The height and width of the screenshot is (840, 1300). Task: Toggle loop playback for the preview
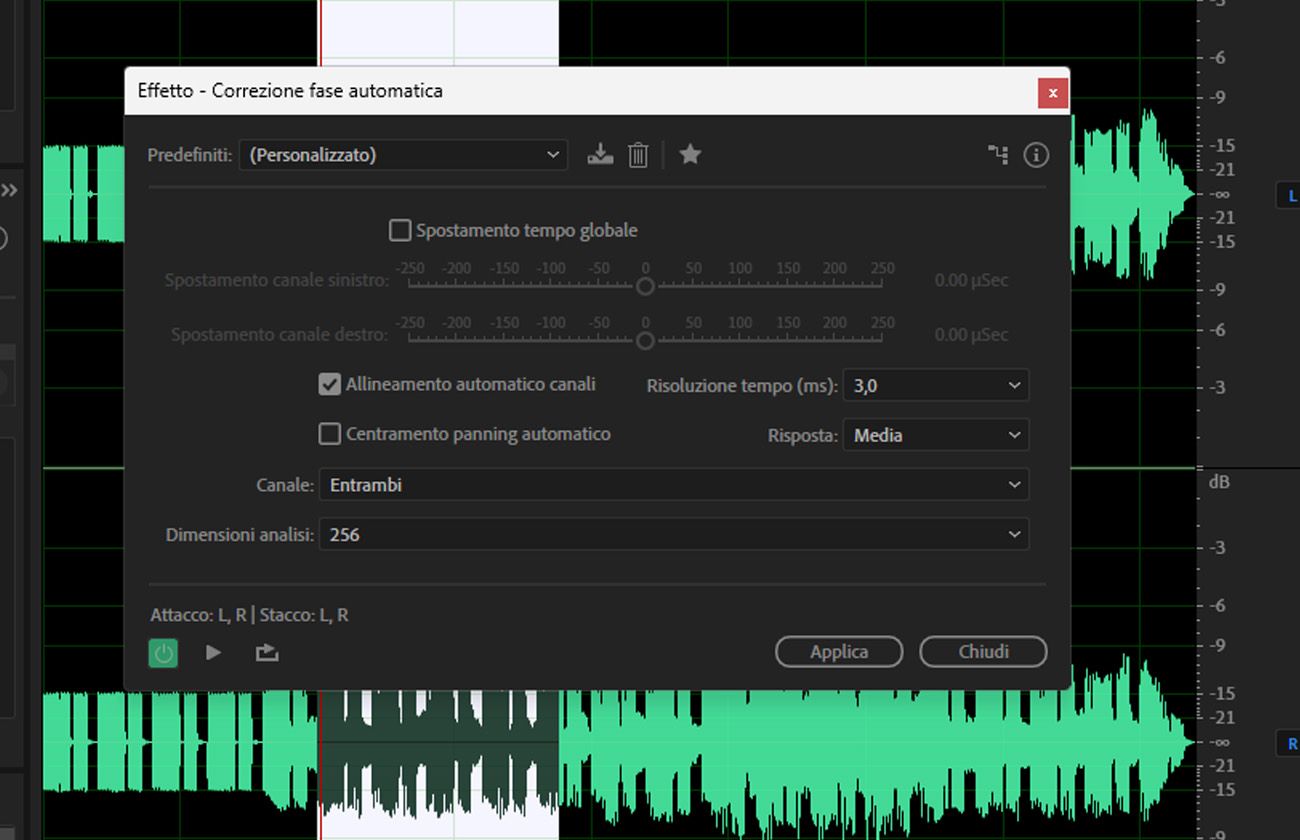(266, 652)
